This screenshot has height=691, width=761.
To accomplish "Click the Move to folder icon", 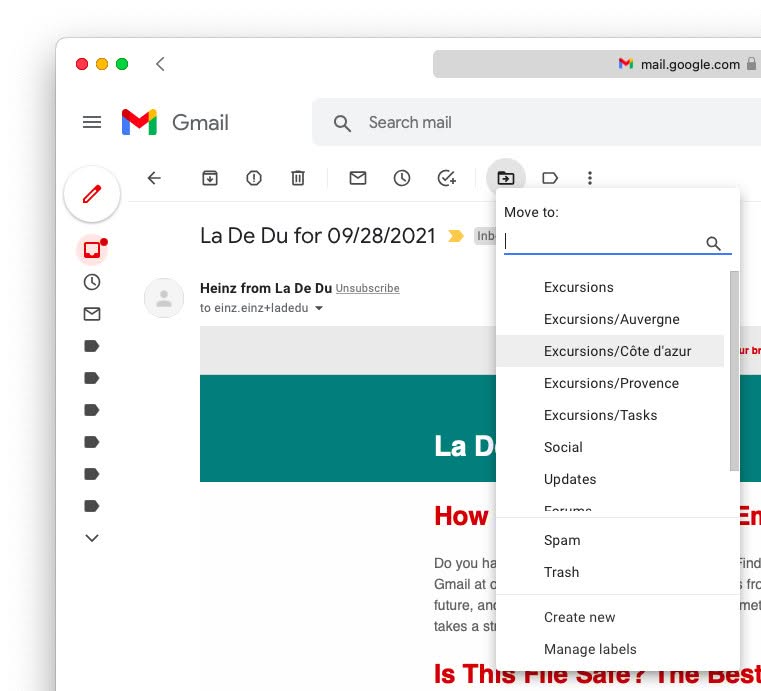I will [x=506, y=178].
